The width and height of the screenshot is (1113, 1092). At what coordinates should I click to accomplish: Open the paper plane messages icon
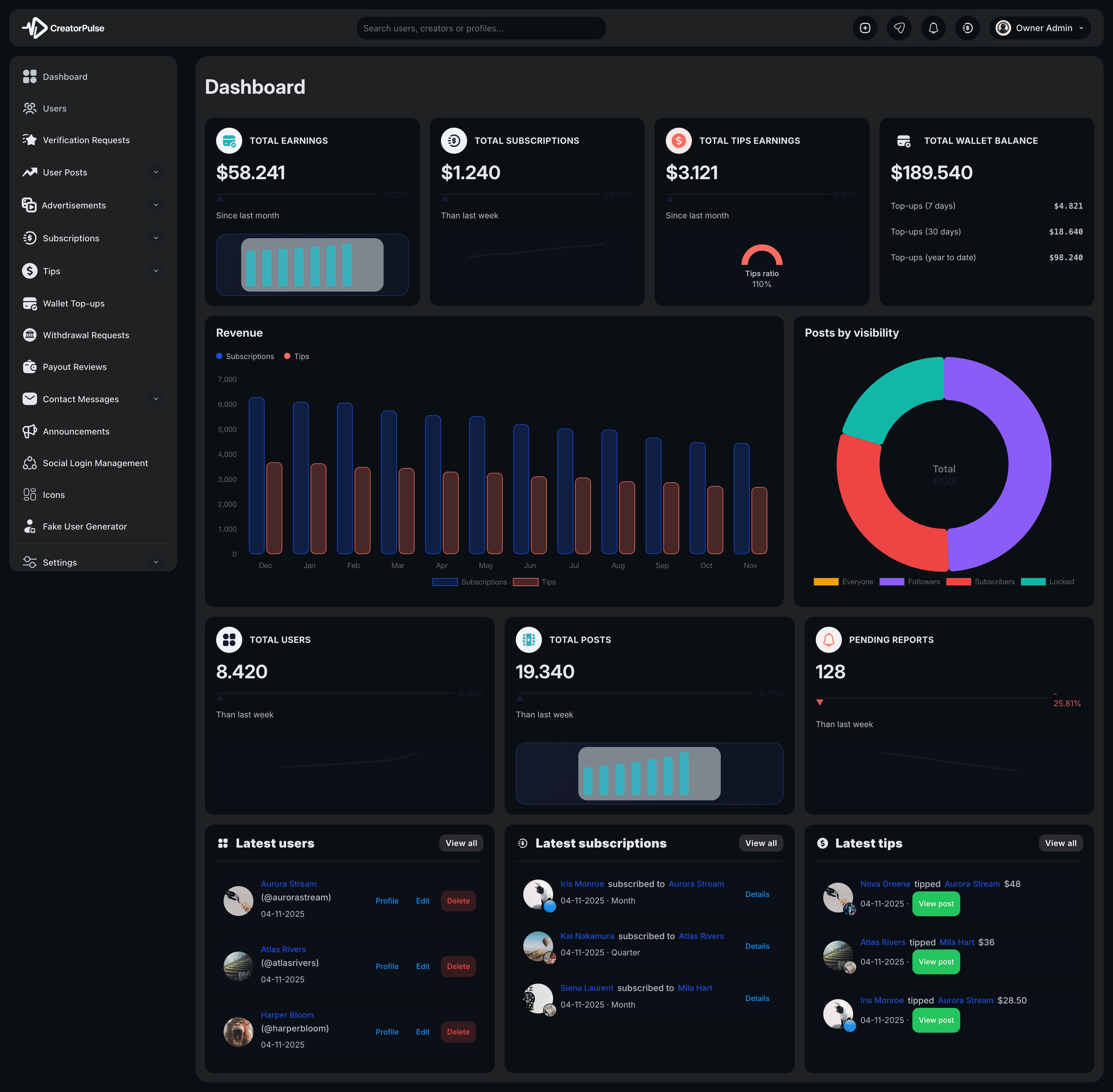[899, 28]
